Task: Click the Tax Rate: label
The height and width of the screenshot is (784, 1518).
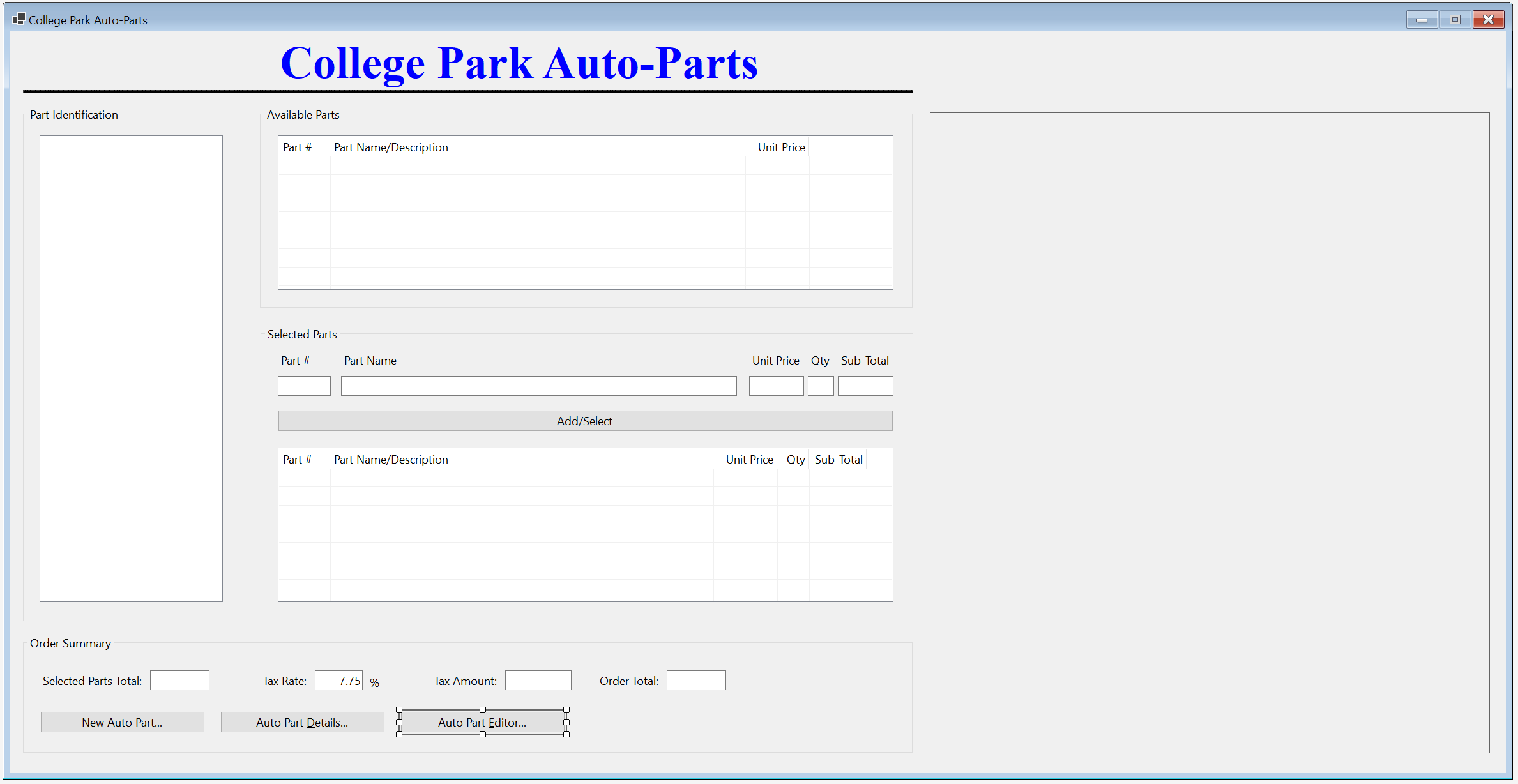Action: point(285,681)
